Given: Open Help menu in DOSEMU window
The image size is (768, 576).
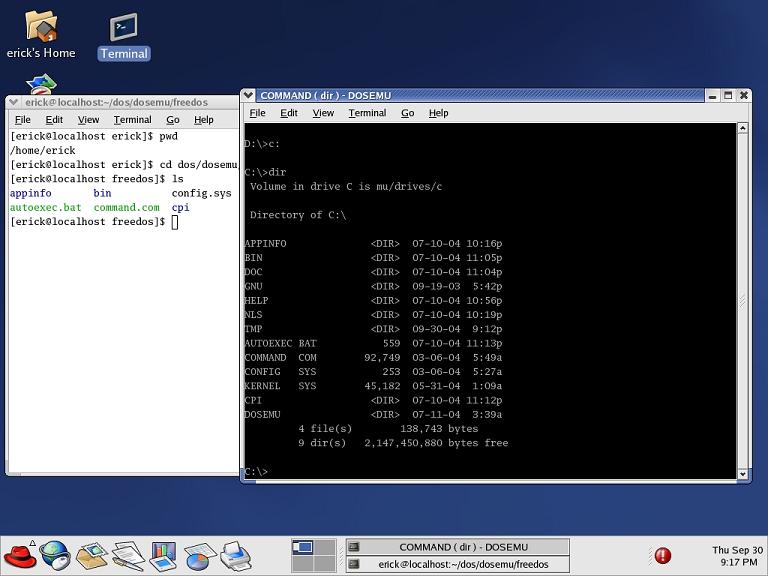Looking at the screenshot, I should pyautogui.click(x=438, y=113).
